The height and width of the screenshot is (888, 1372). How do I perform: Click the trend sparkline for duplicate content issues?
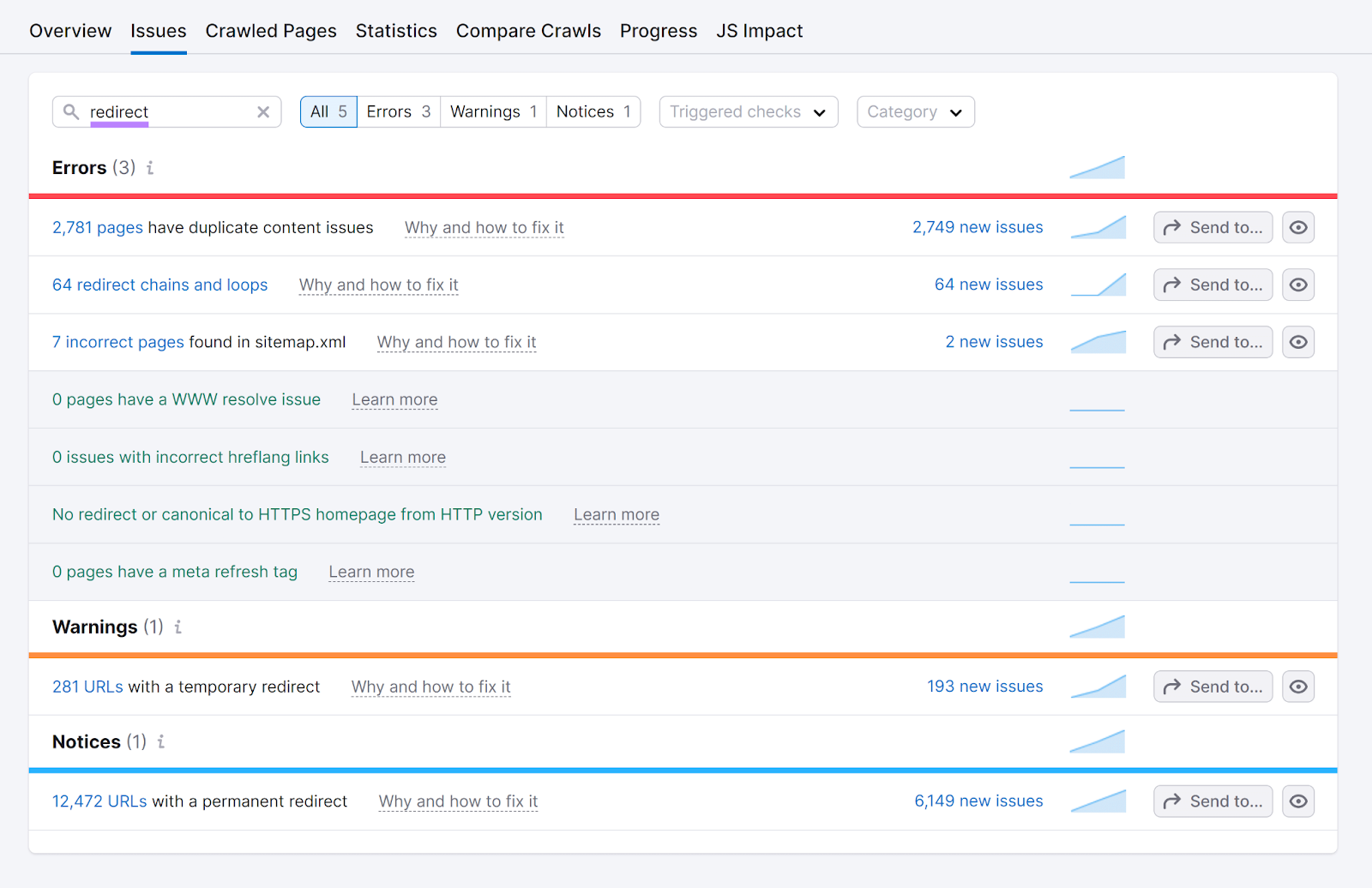pos(1098,227)
